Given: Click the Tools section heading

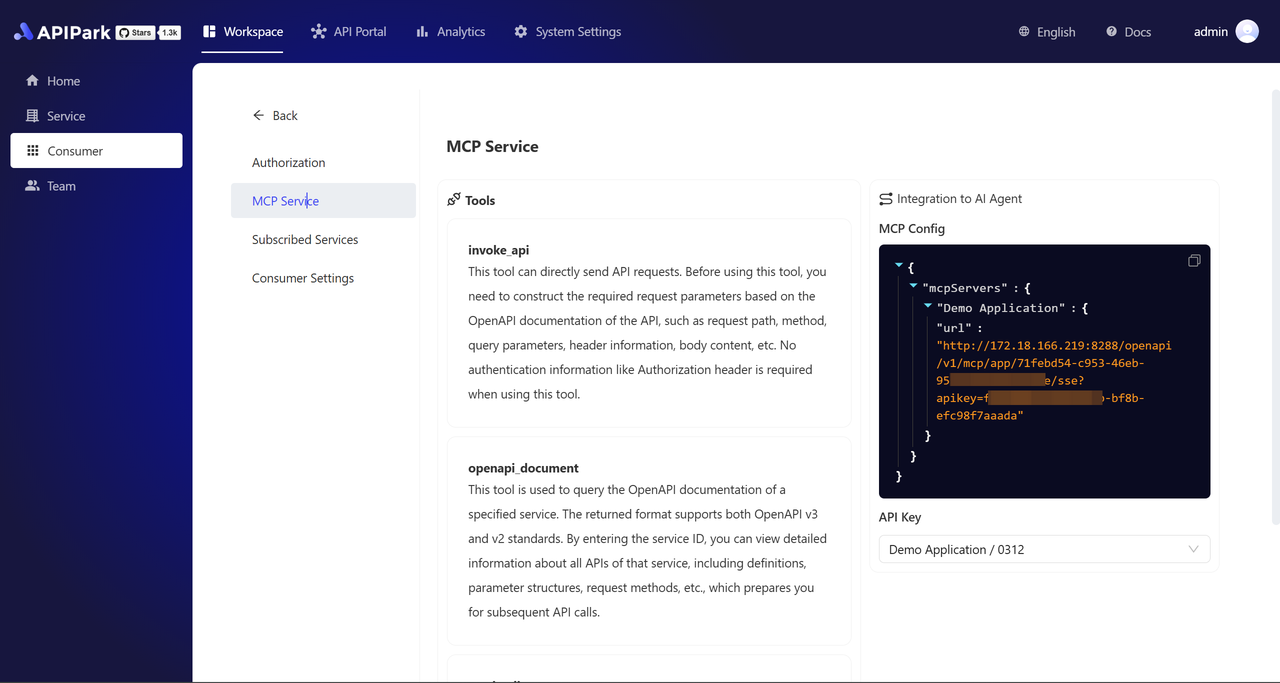Looking at the screenshot, I should [480, 200].
